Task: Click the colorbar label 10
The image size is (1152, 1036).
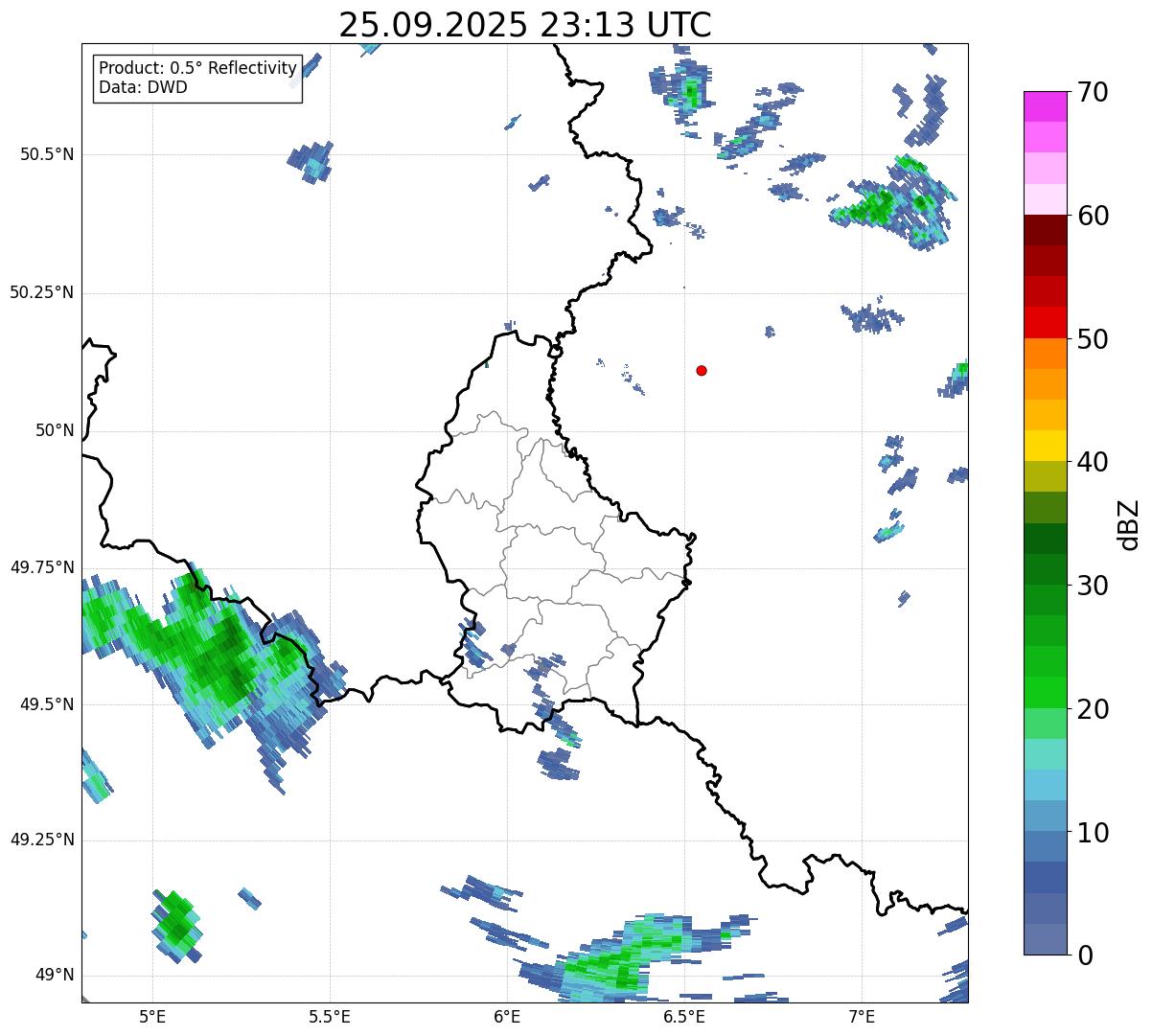Action: pyautogui.click(x=1093, y=832)
